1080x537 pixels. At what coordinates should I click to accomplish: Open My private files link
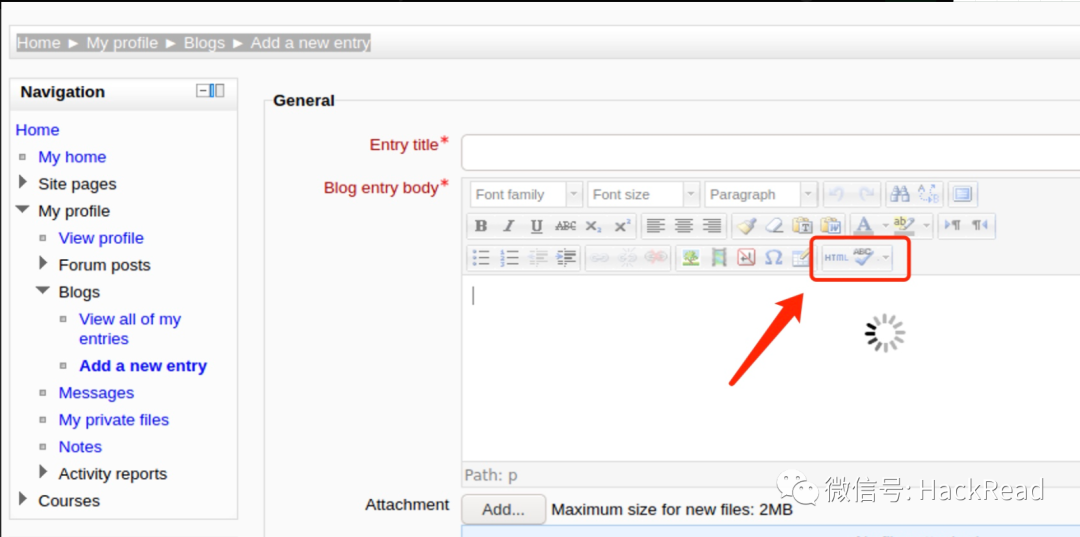[x=114, y=420]
